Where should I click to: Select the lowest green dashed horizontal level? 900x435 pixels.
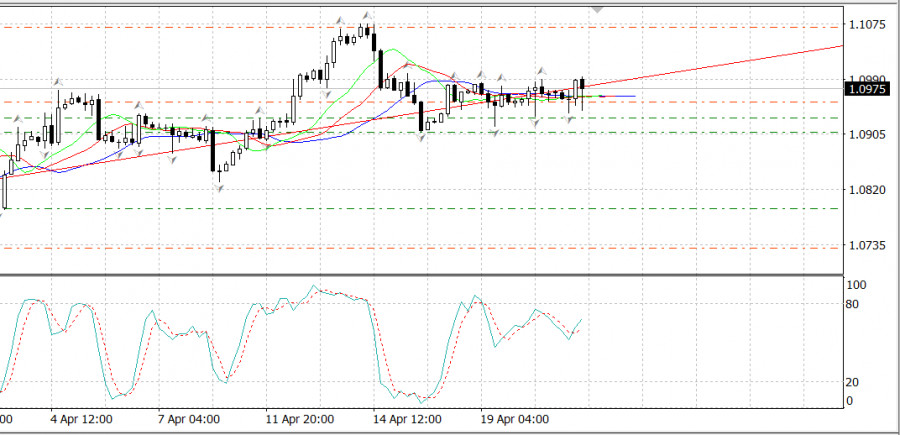[420, 209]
